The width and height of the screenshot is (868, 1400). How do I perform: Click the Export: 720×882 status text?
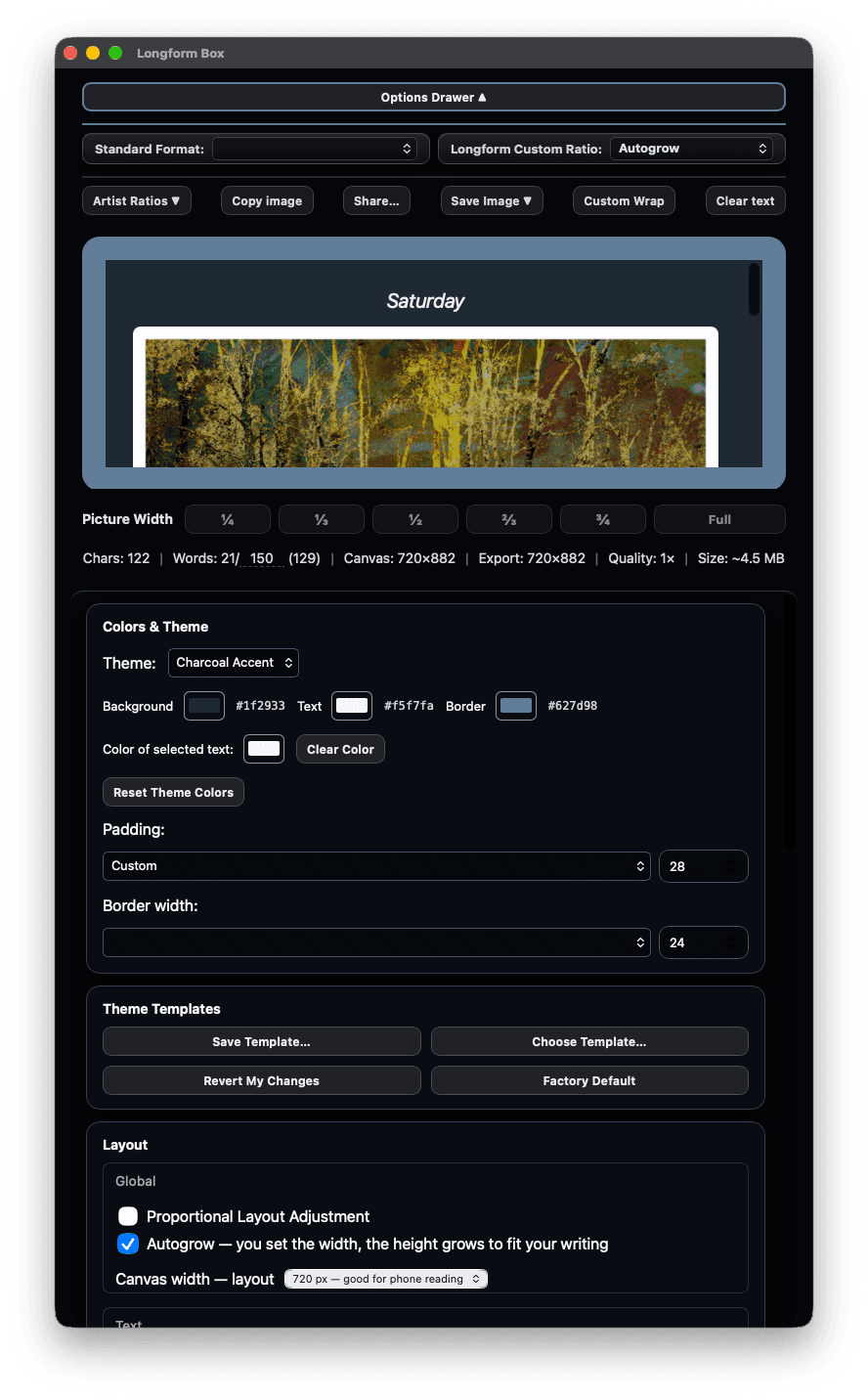tap(532, 558)
